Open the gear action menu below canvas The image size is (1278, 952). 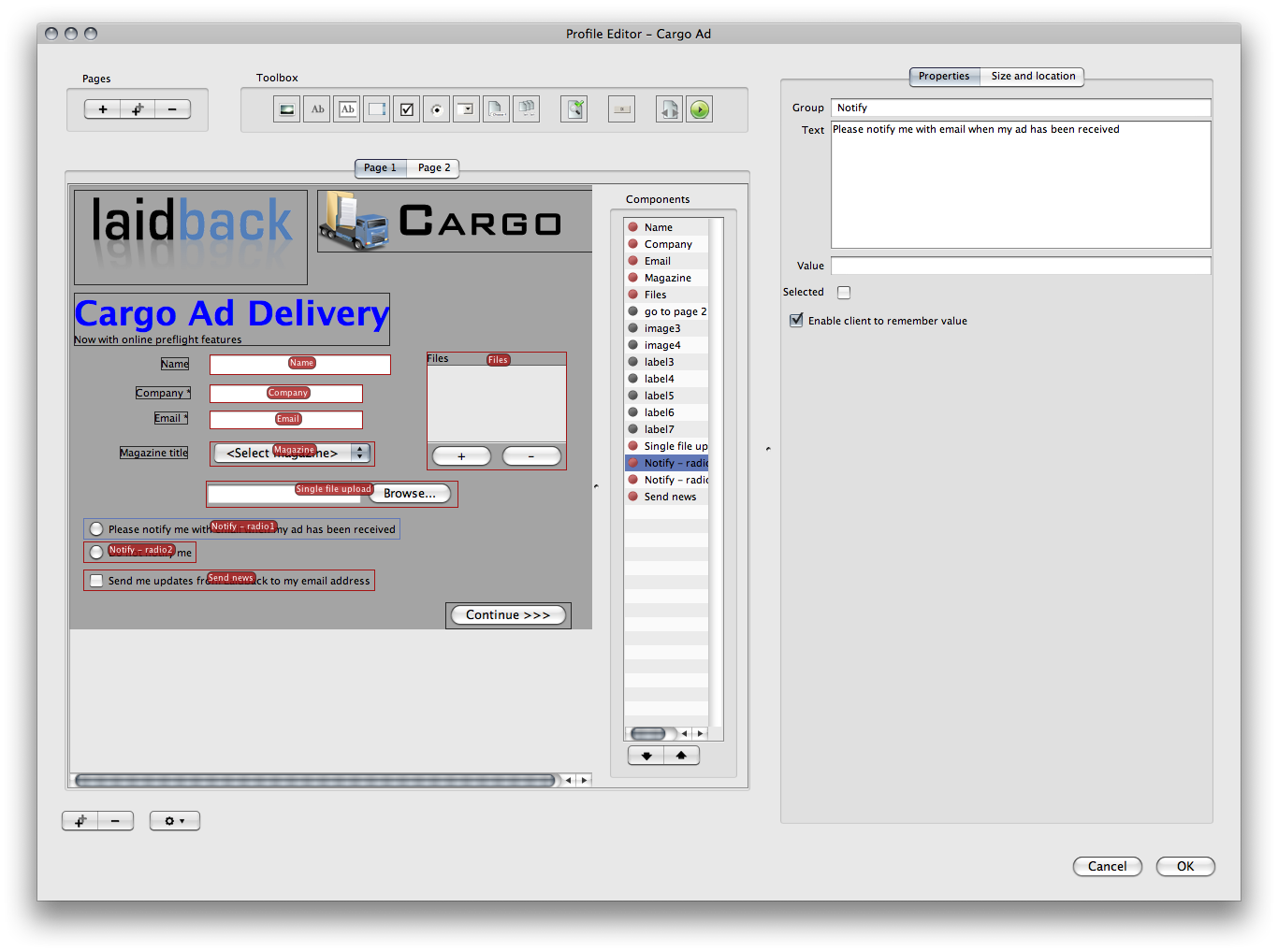coord(175,821)
